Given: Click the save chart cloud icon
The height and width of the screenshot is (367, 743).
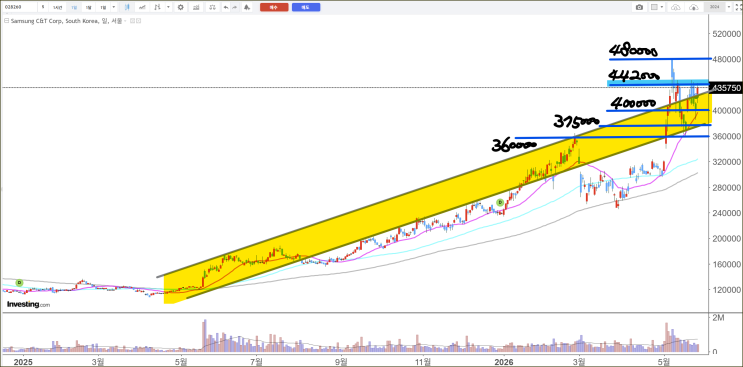Looking at the screenshot, I should coord(694,8).
